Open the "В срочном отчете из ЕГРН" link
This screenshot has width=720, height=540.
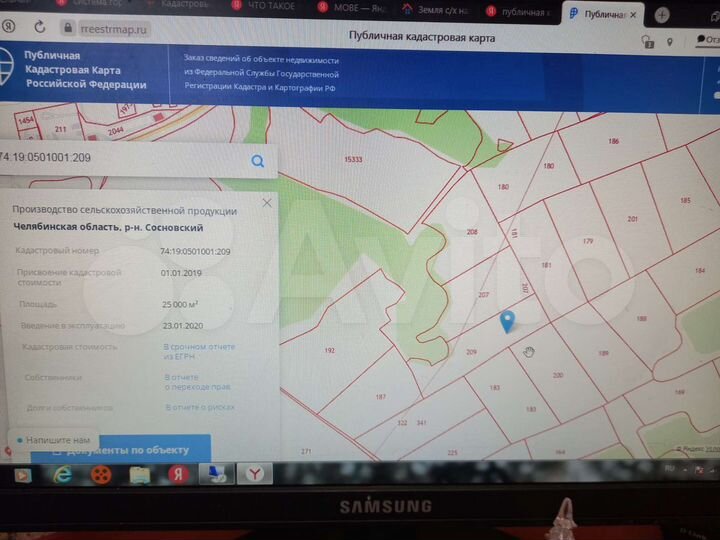pos(199,351)
